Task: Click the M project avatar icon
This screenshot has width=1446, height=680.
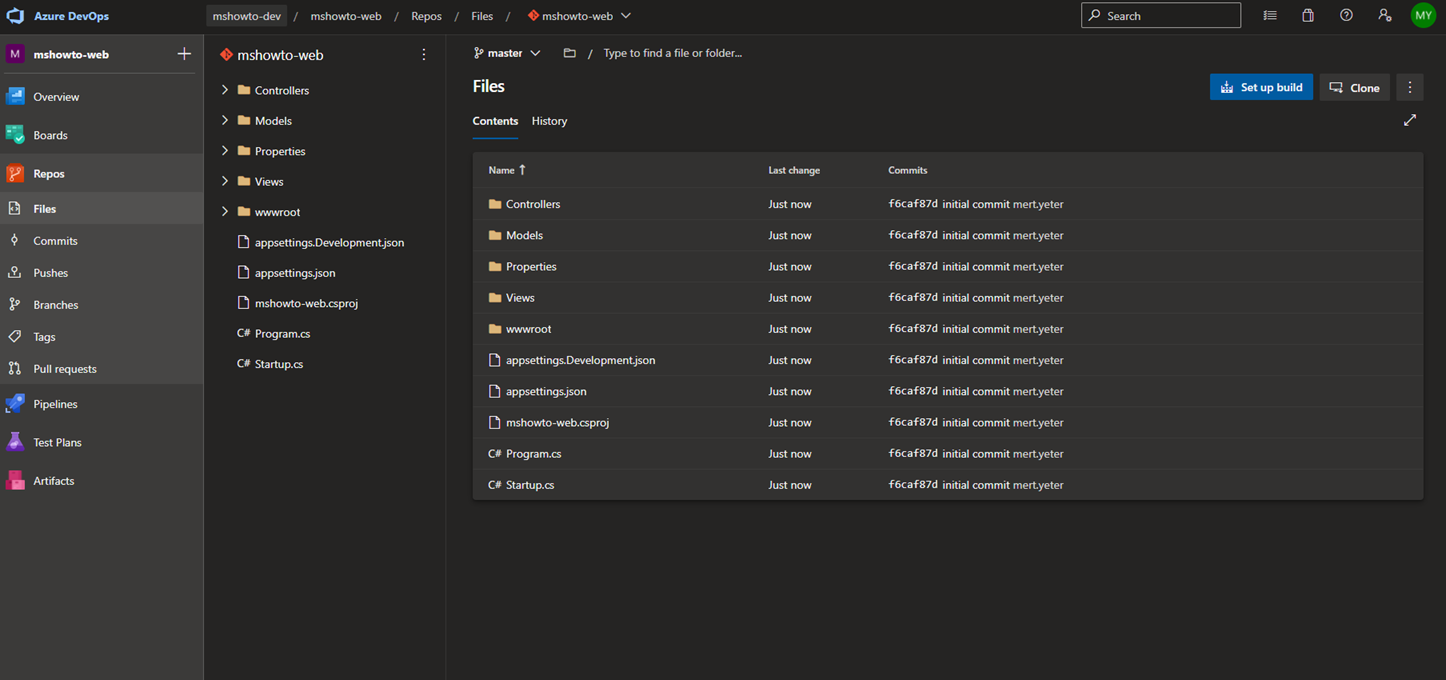Action: (15, 54)
